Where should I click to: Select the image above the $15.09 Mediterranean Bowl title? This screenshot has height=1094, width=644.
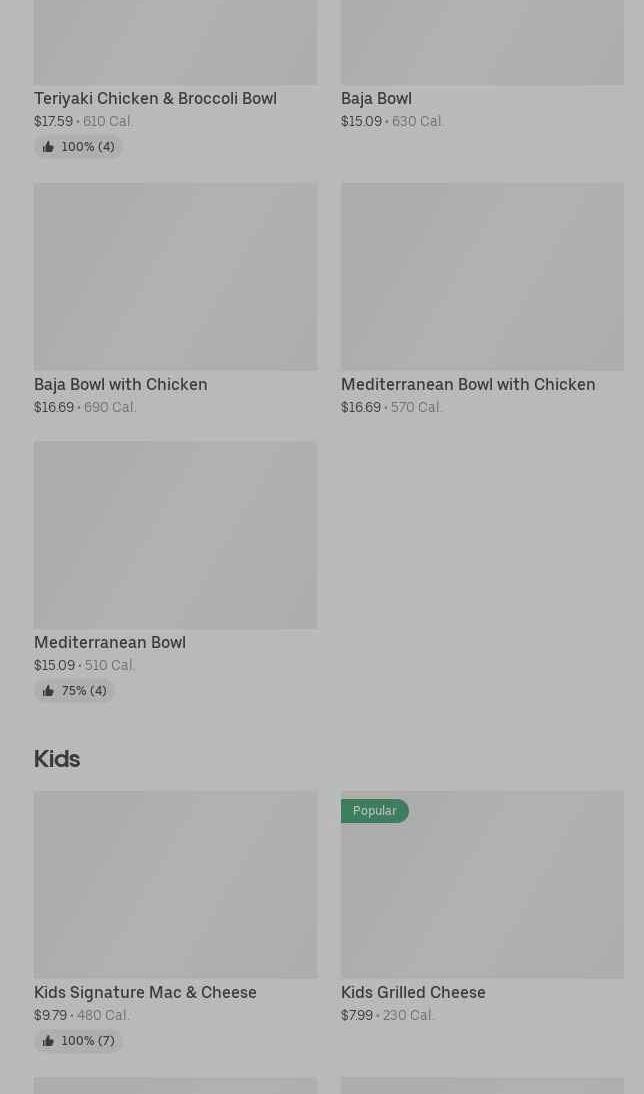tap(175, 535)
